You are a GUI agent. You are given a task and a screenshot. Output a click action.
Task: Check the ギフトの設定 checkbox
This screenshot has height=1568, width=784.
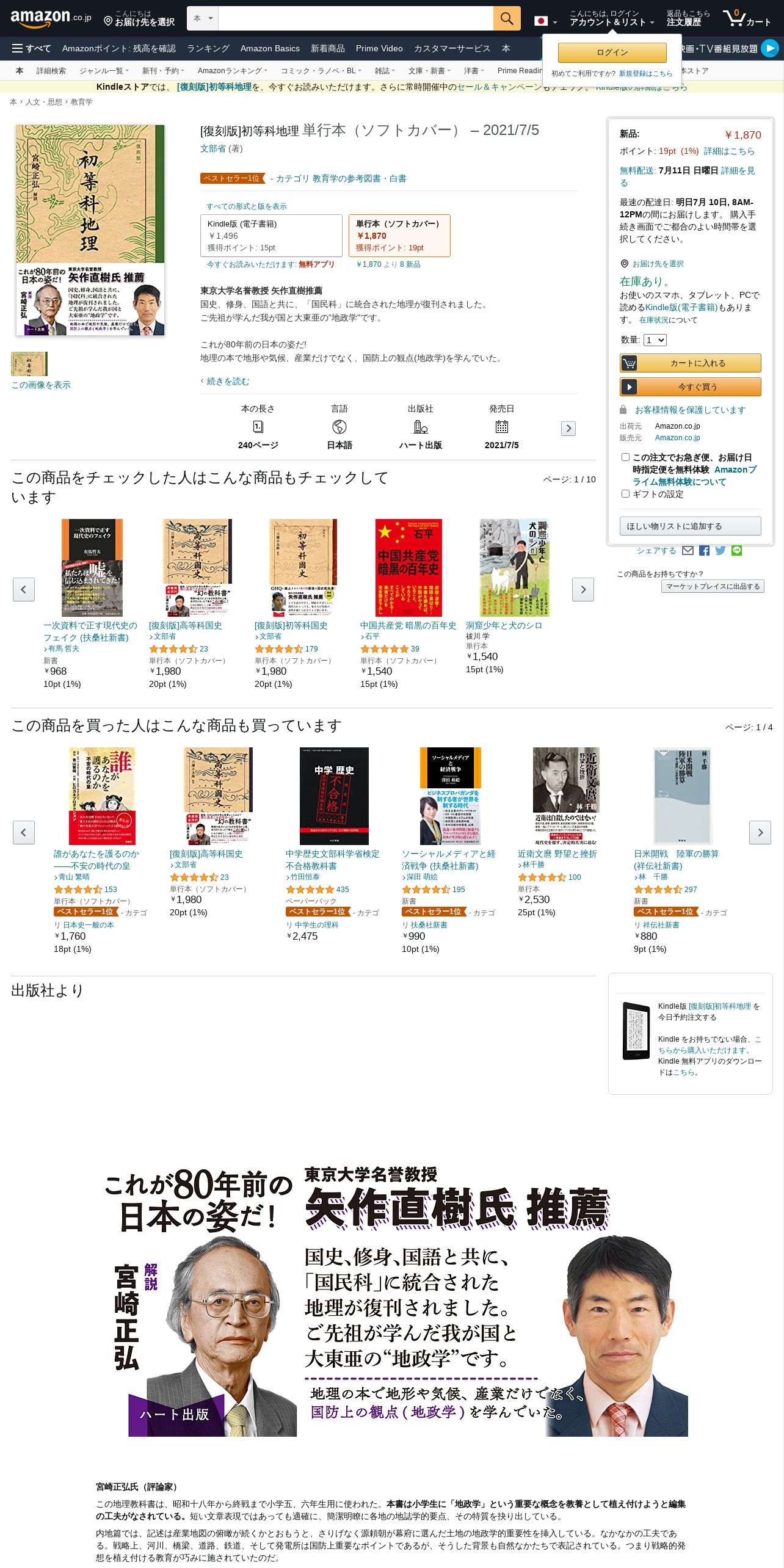[x=625, y=493]
